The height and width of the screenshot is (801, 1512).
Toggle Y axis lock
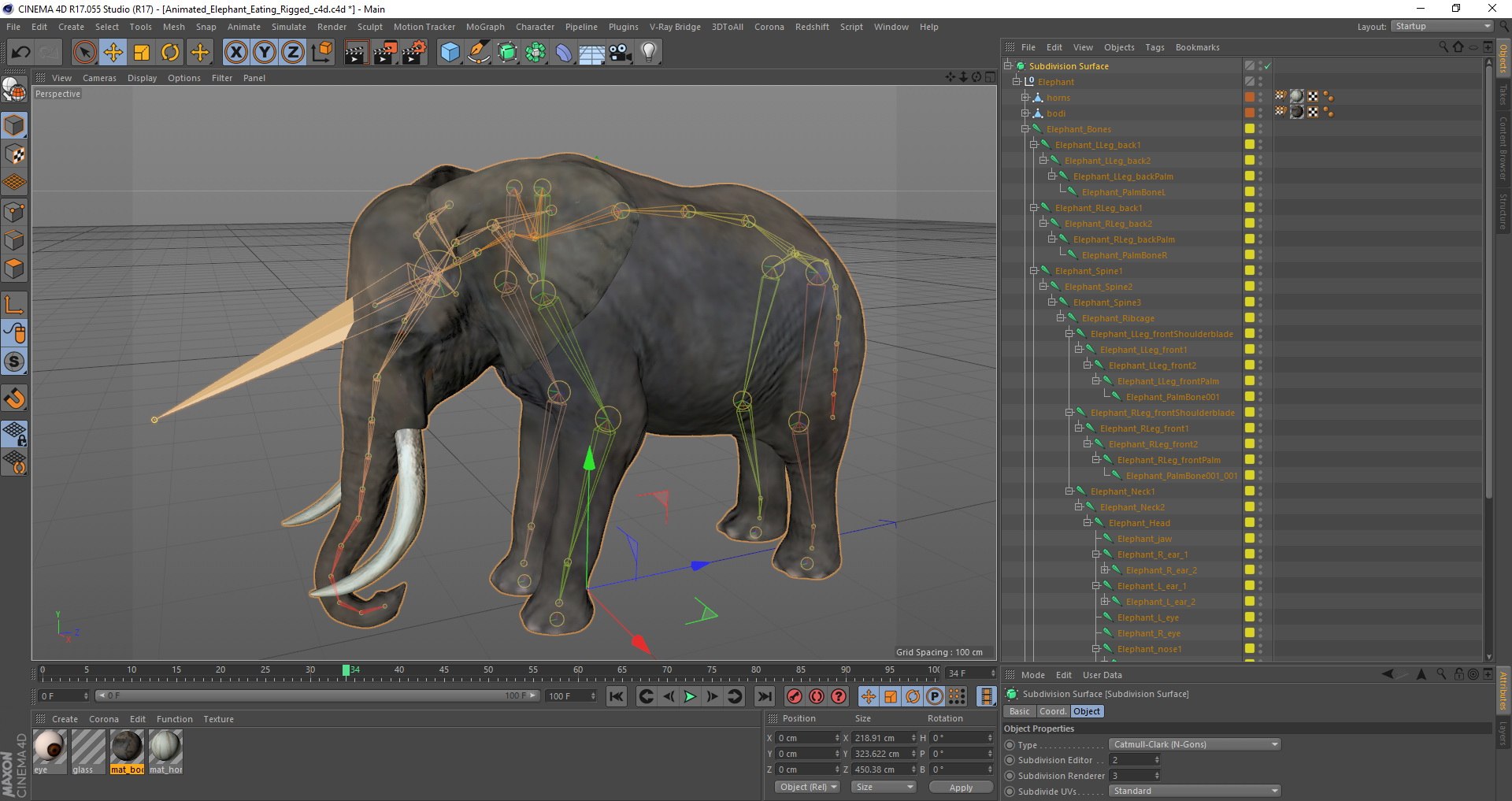265,53
